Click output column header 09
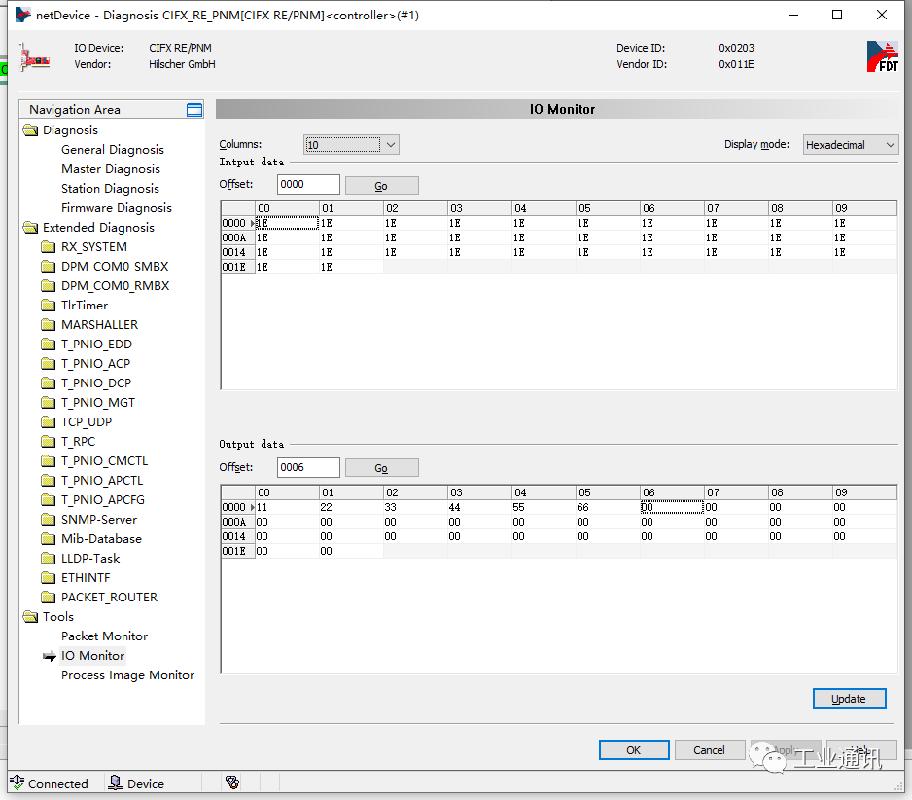 coord(864,492)
